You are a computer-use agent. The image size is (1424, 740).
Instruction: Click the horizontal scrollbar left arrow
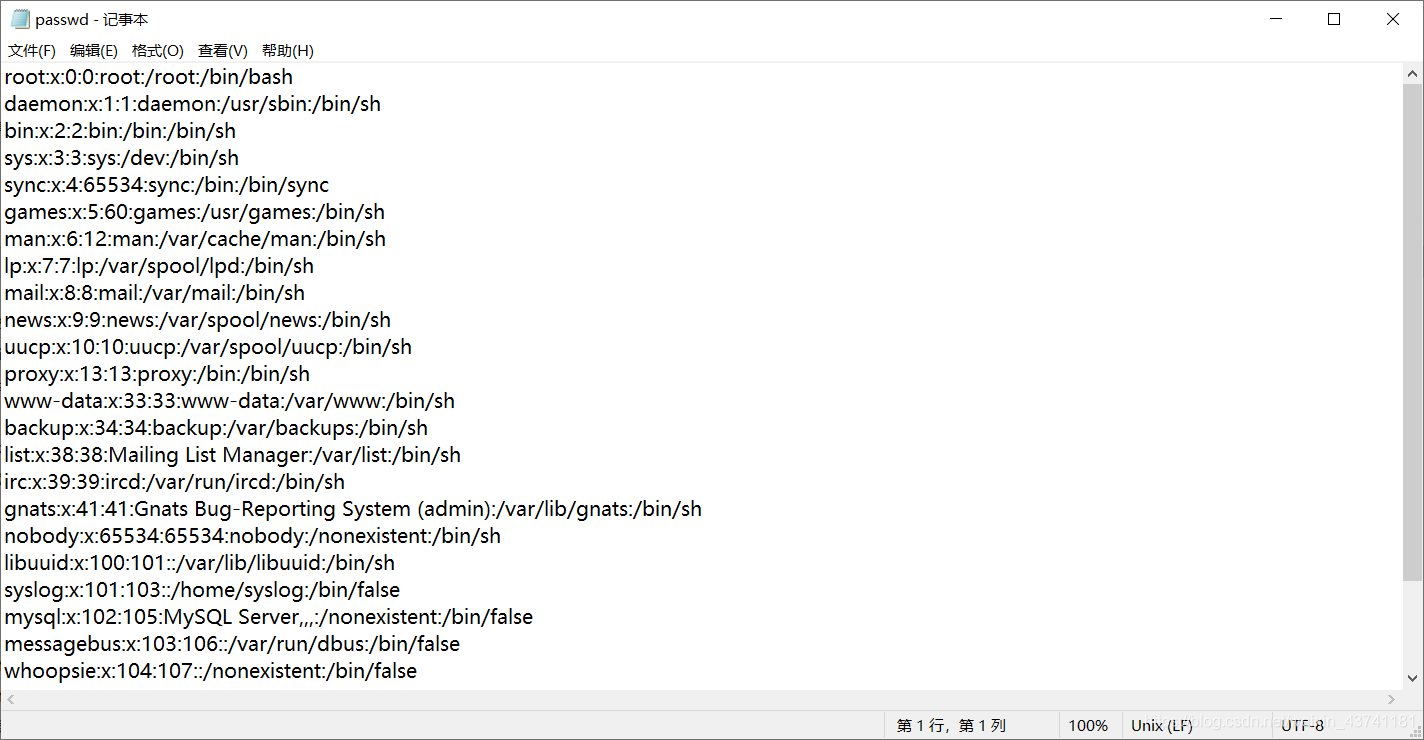10,700
